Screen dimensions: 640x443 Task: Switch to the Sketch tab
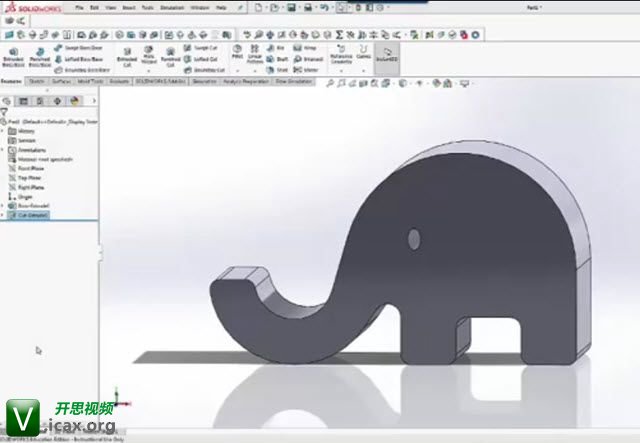click(36, 81)
